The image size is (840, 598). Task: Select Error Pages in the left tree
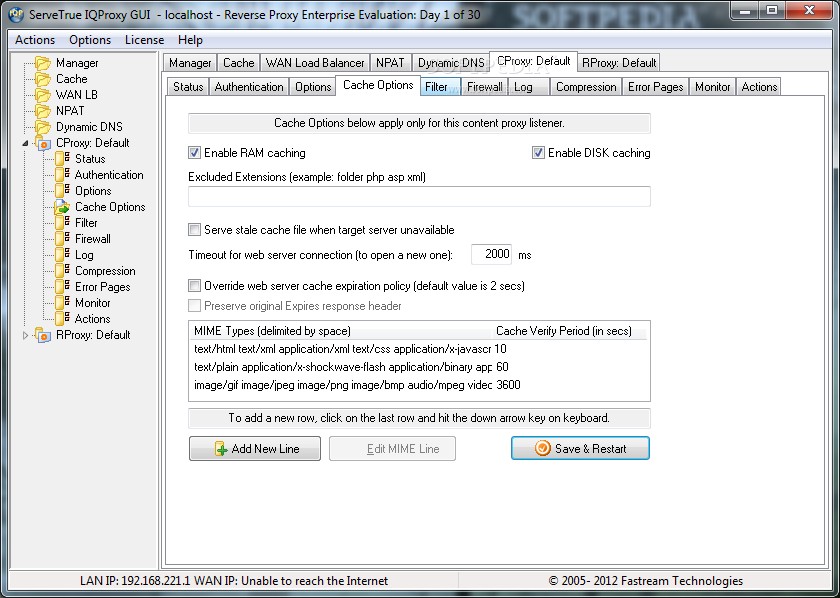102,287
